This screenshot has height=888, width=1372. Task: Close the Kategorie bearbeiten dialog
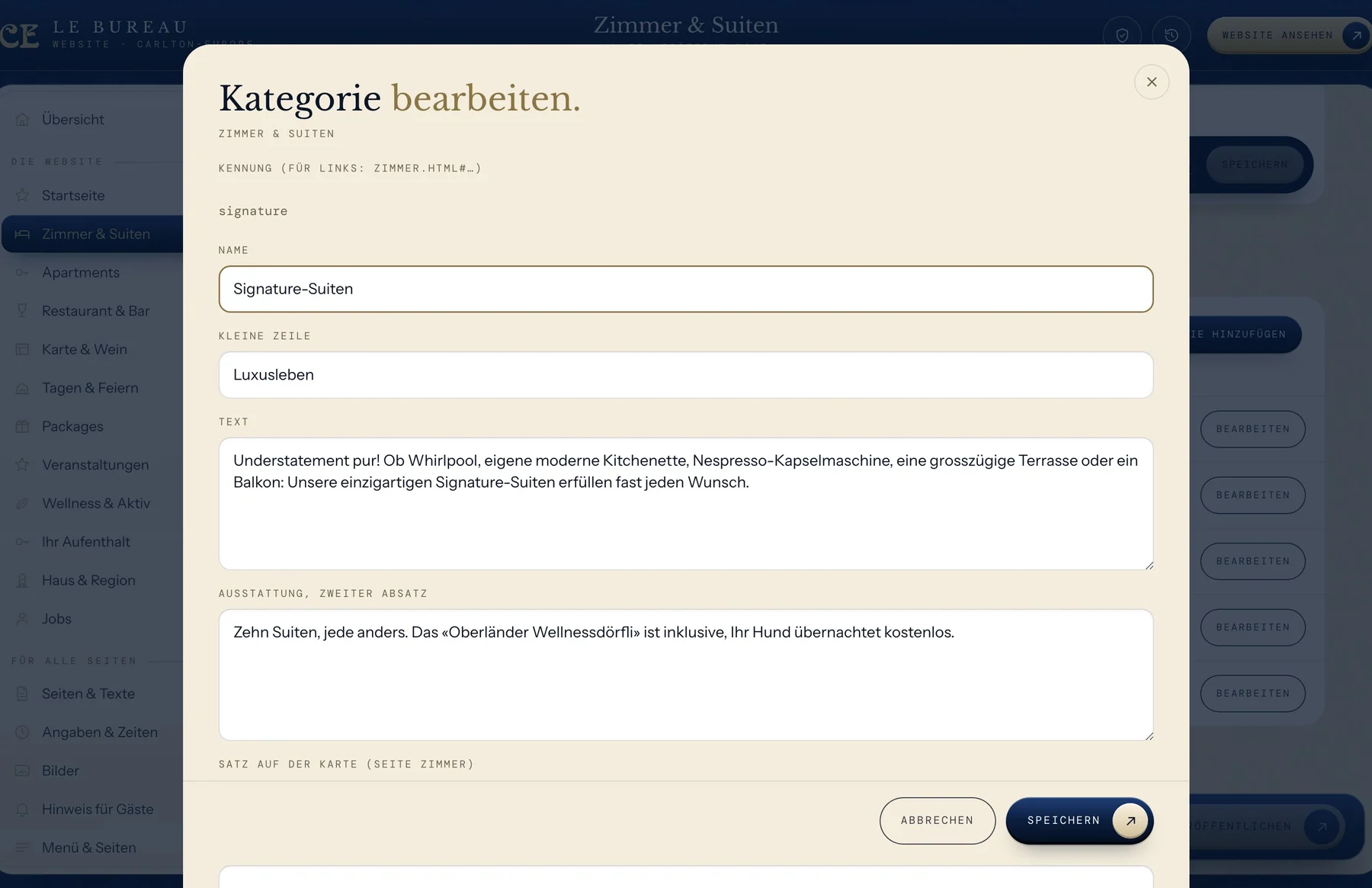(1152, 82)
